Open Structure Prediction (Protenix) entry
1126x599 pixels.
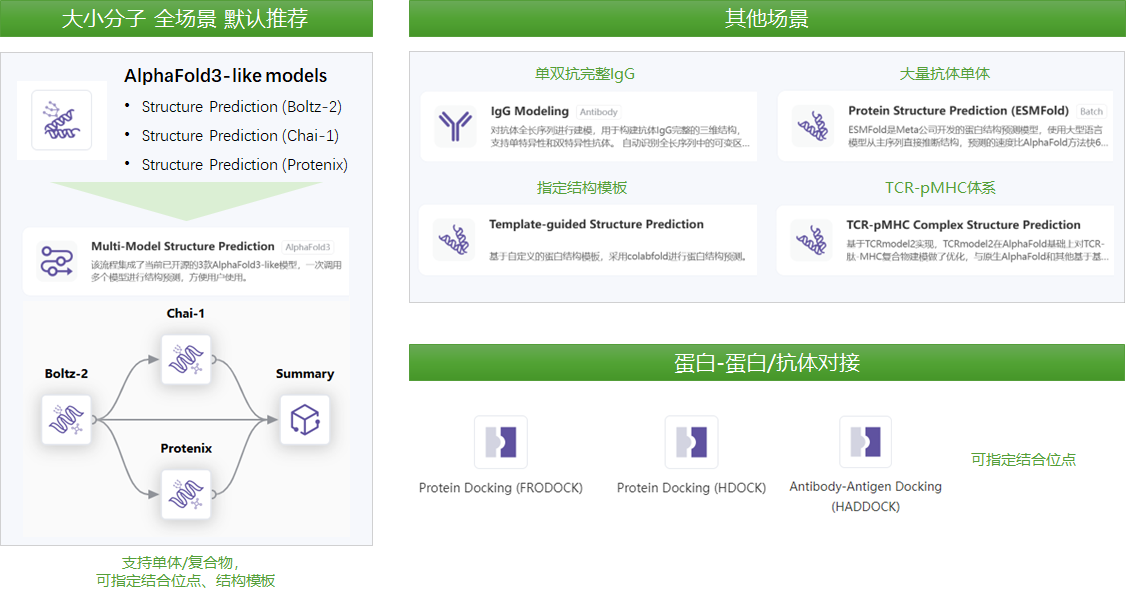245,164
